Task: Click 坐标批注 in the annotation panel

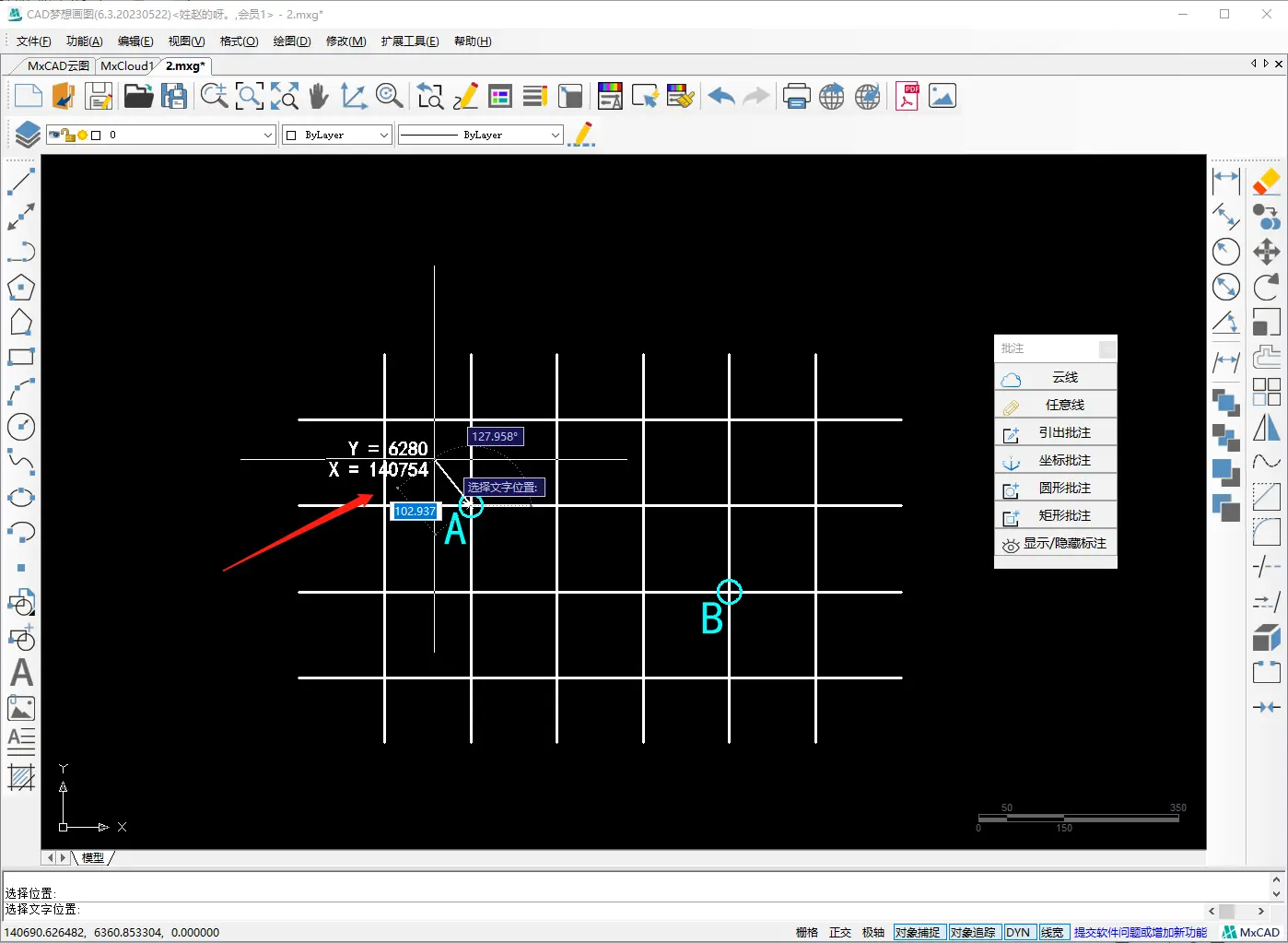Action: coord(1064,460)
